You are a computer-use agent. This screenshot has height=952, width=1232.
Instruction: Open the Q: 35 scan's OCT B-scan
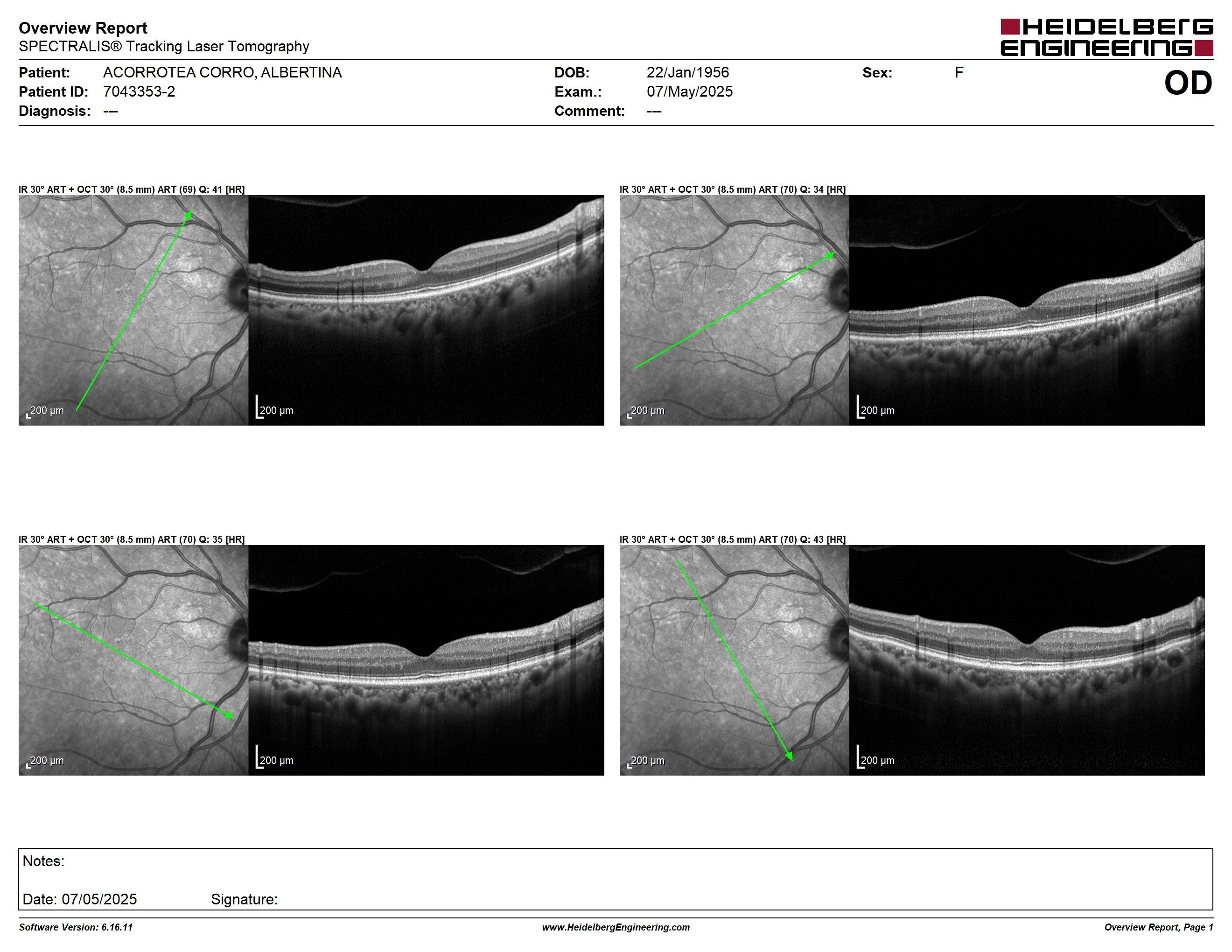coord(426,660)
